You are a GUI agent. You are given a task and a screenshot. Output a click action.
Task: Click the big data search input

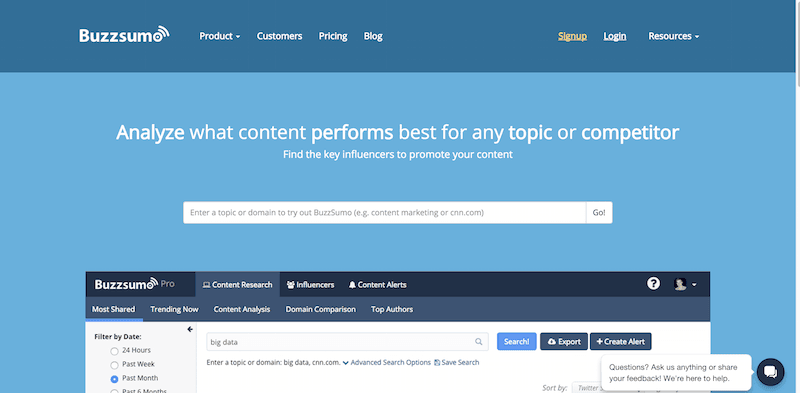tap(347, 341)
